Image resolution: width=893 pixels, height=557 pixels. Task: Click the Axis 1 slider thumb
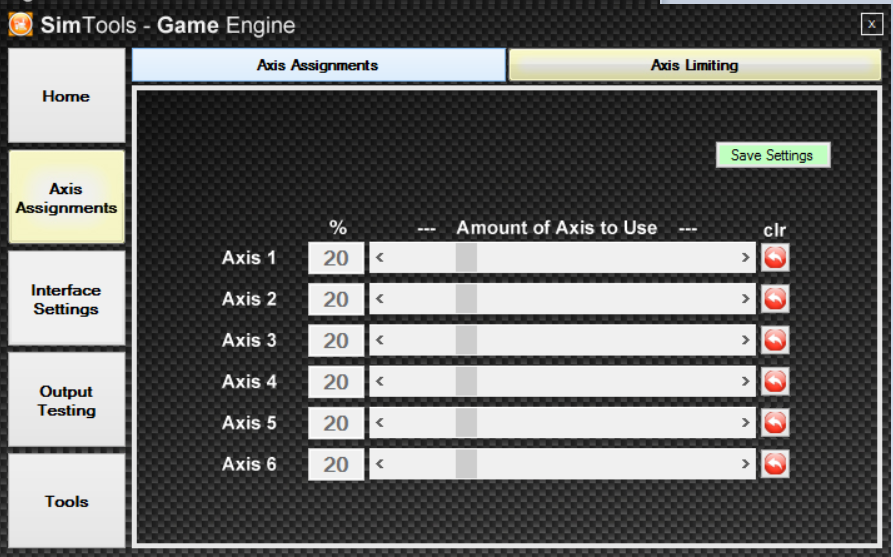[x=466, y=257]
